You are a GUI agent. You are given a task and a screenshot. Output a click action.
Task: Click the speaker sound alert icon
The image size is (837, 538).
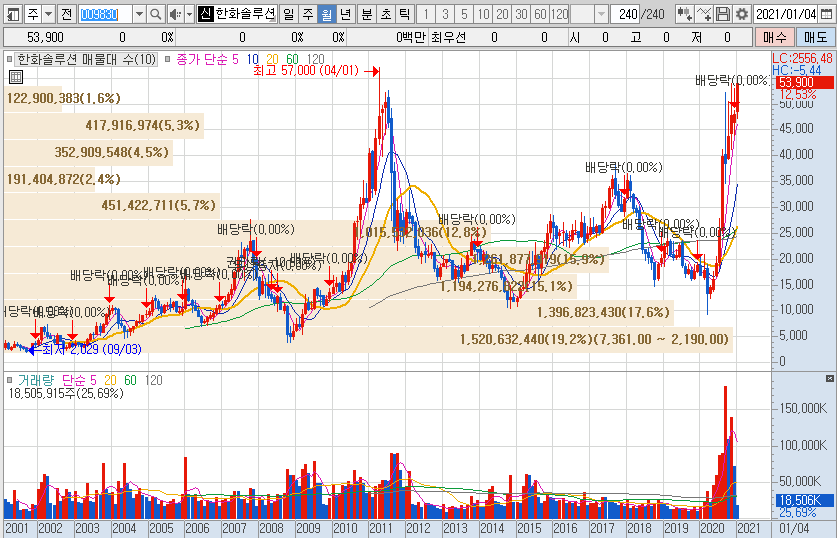tap(175, 14)
